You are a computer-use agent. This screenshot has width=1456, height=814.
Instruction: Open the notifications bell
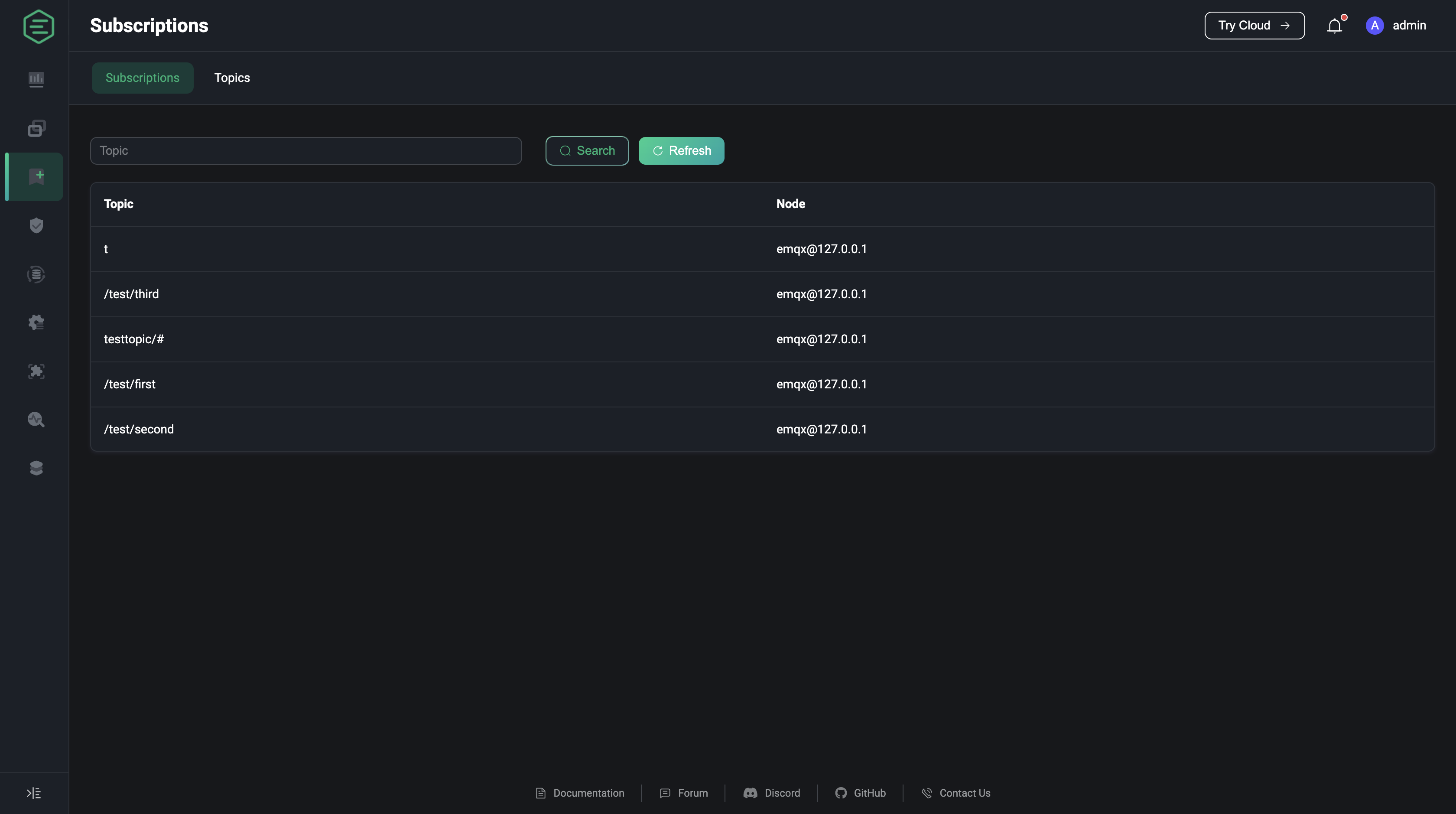point(1335,26)
